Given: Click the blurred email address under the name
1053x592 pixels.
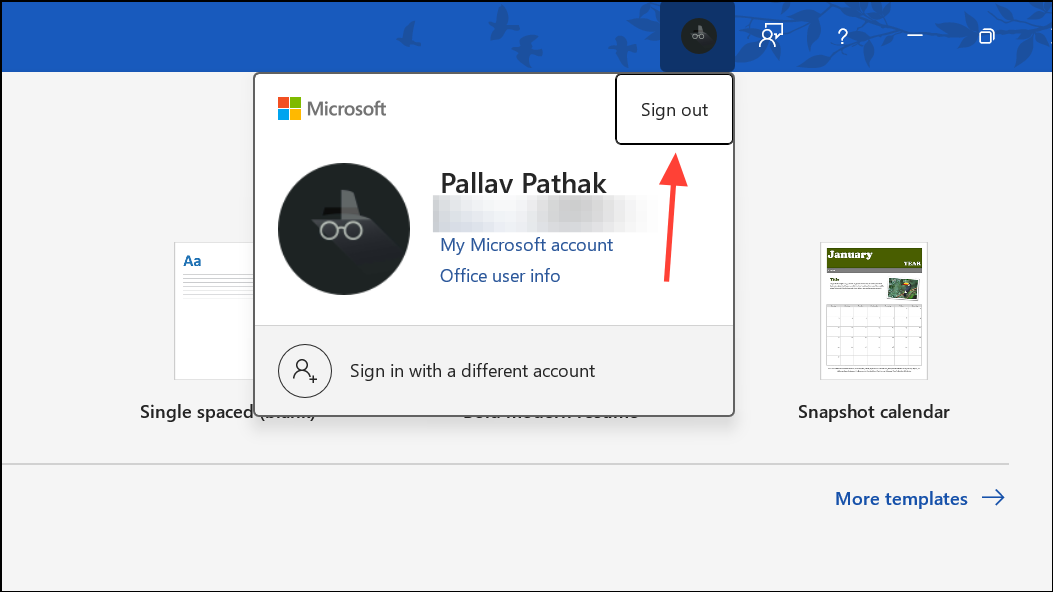Looking at the screenshot, I should pos(538,213).
